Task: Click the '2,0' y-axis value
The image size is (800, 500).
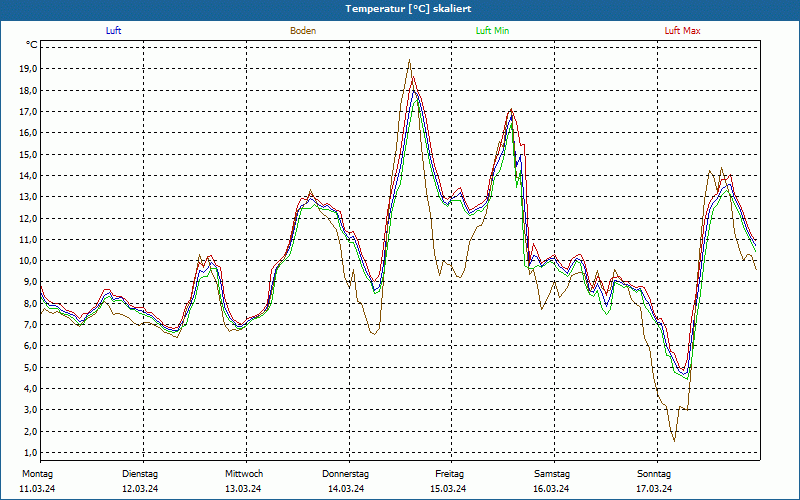Action: coord(30,431)
